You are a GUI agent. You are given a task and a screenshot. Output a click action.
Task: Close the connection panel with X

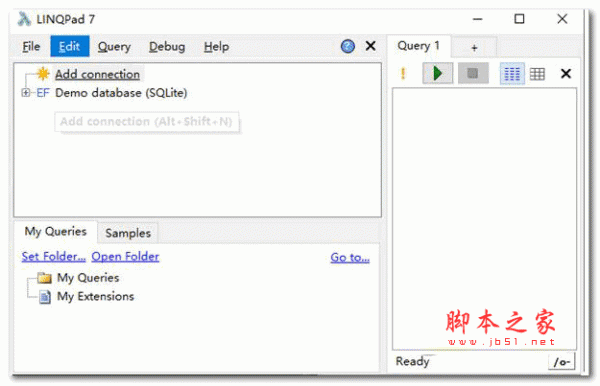[x=370, y=46]
